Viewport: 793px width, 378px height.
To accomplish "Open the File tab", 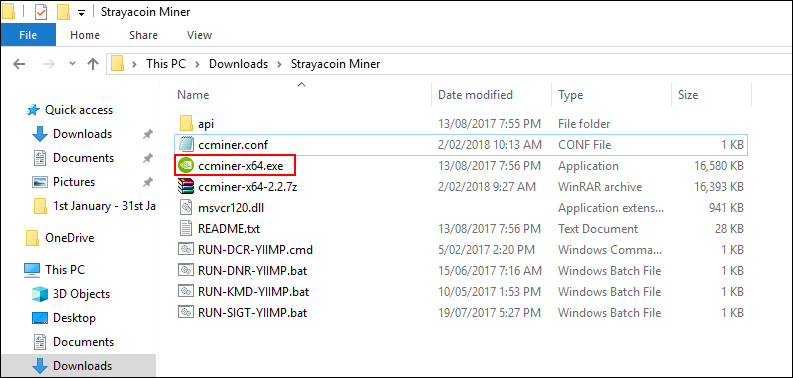I will [28, 35].
